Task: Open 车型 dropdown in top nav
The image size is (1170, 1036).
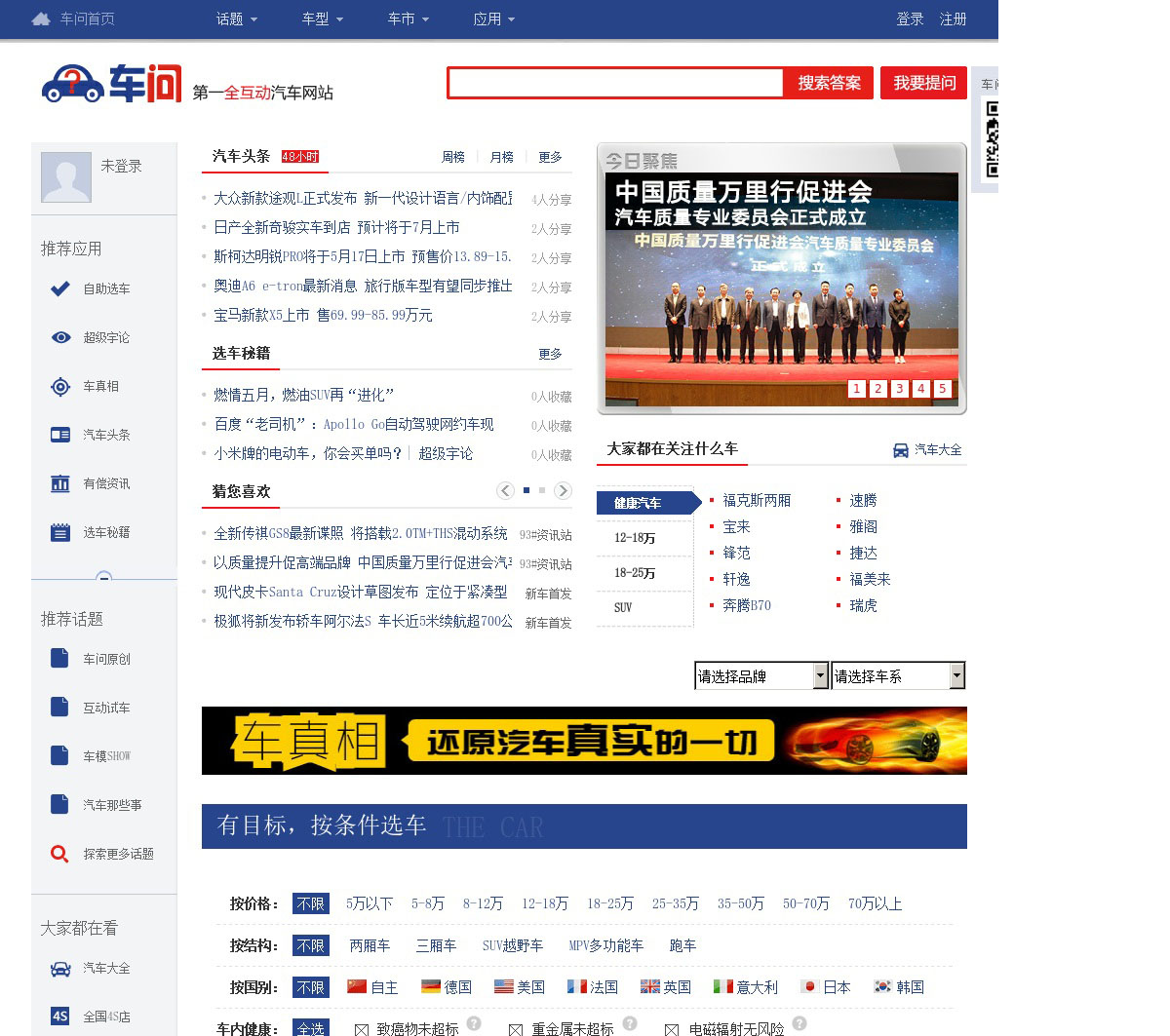Action: pyautogui.click(x=323, y=19)
